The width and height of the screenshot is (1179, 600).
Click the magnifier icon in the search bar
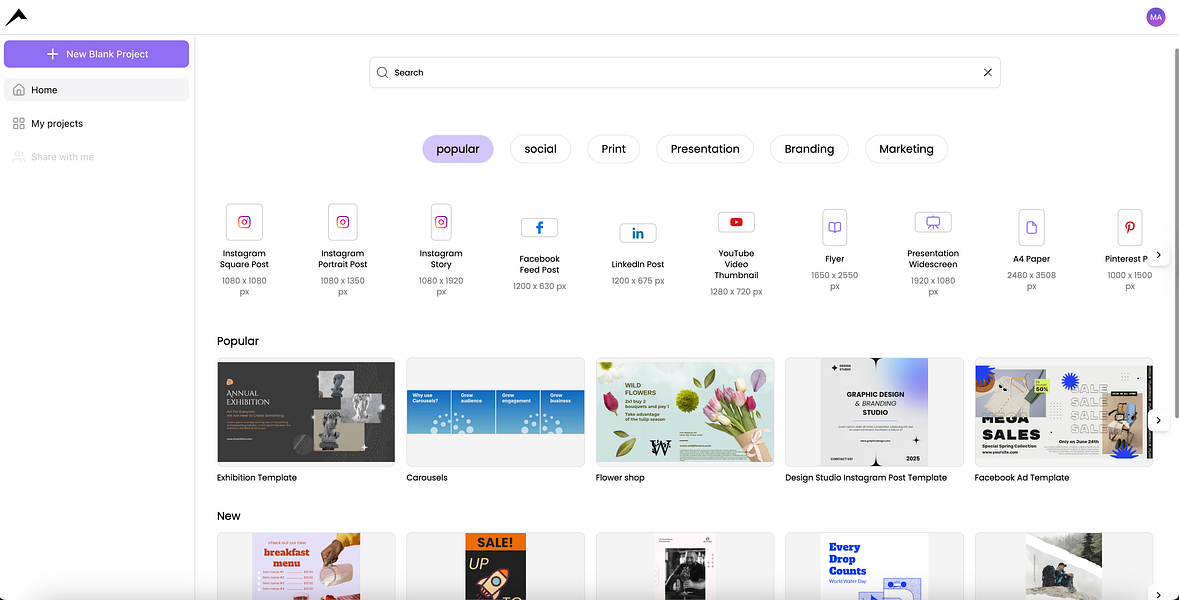click(382, 72)
